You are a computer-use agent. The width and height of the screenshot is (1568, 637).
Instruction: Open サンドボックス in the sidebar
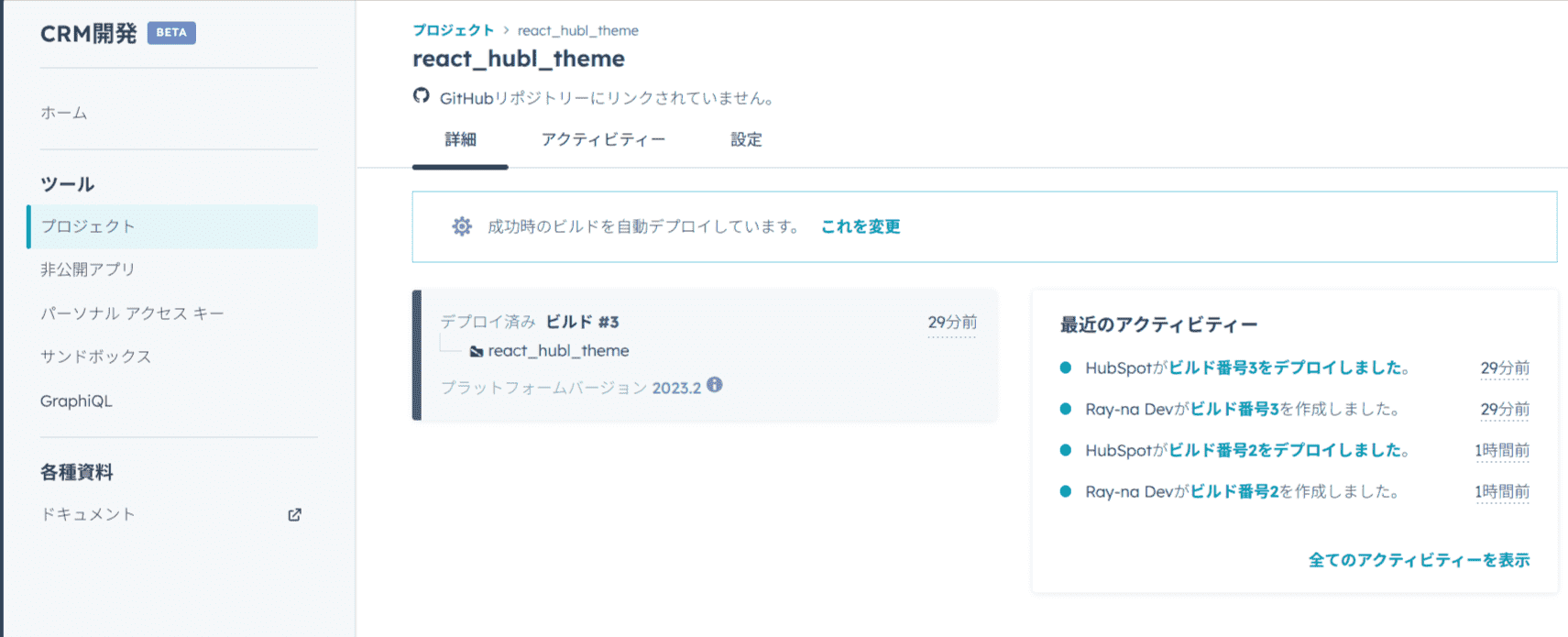pos(96,357)
